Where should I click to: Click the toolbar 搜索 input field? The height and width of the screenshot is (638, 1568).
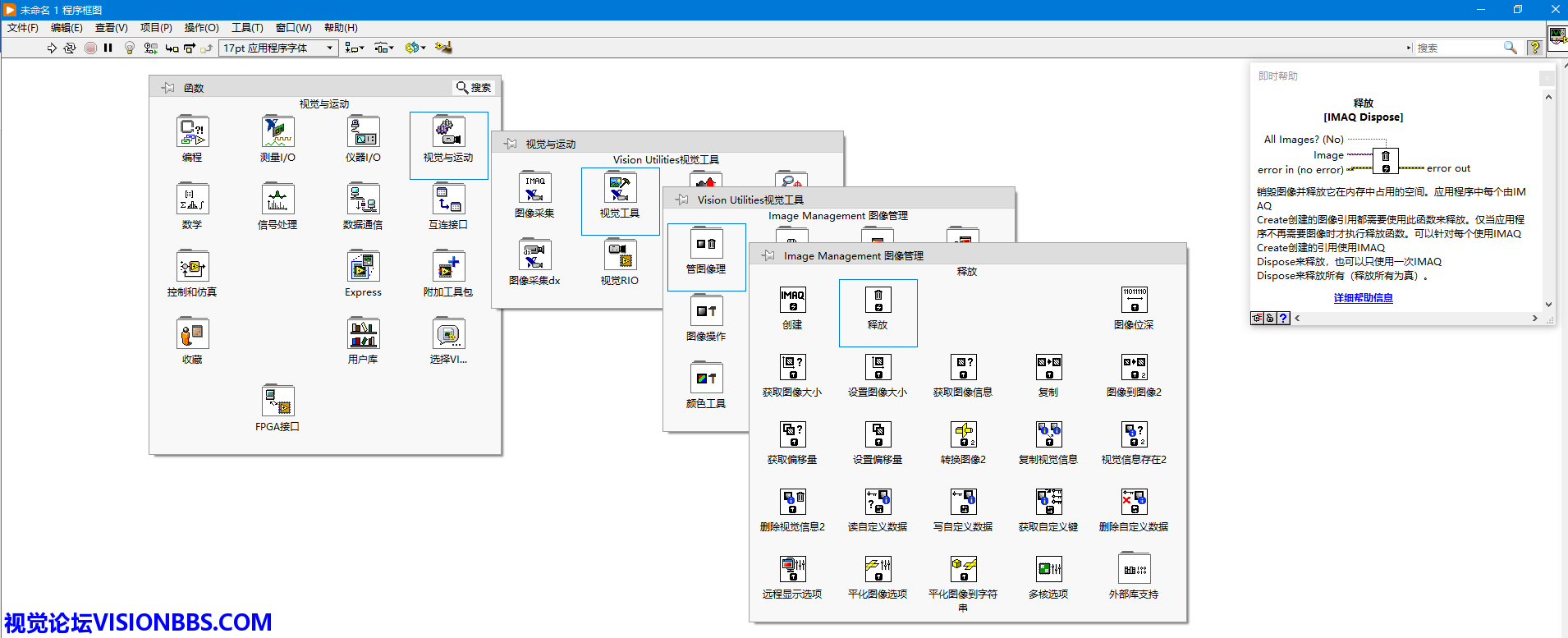1457,48
